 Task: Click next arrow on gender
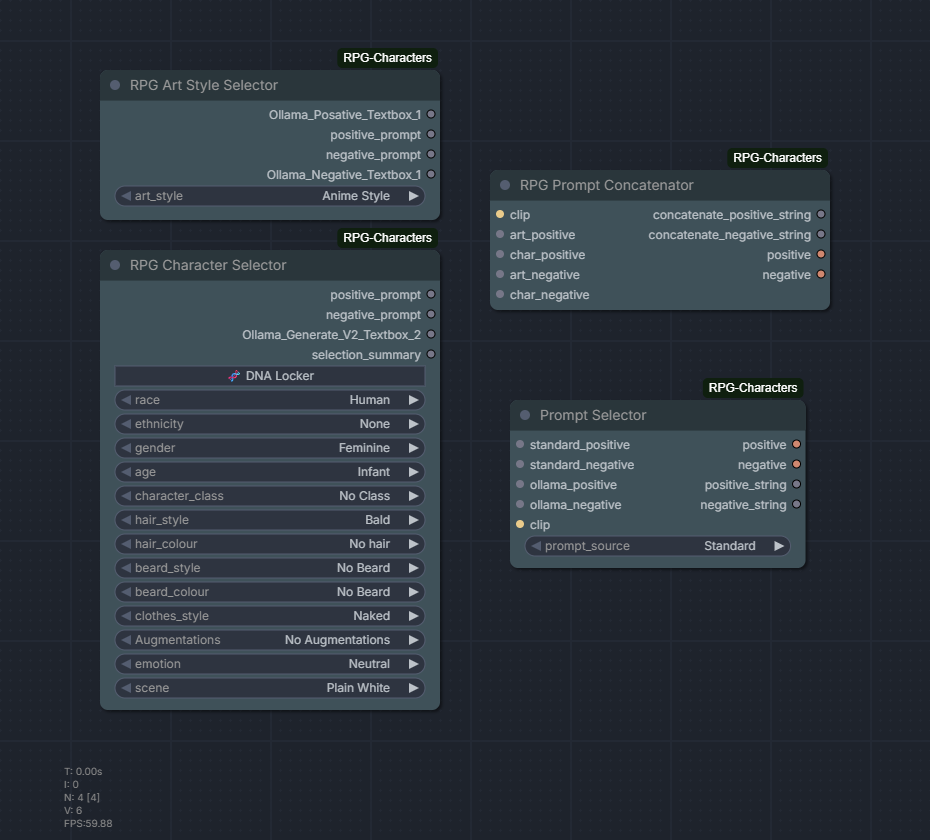[x=414, y=448]
